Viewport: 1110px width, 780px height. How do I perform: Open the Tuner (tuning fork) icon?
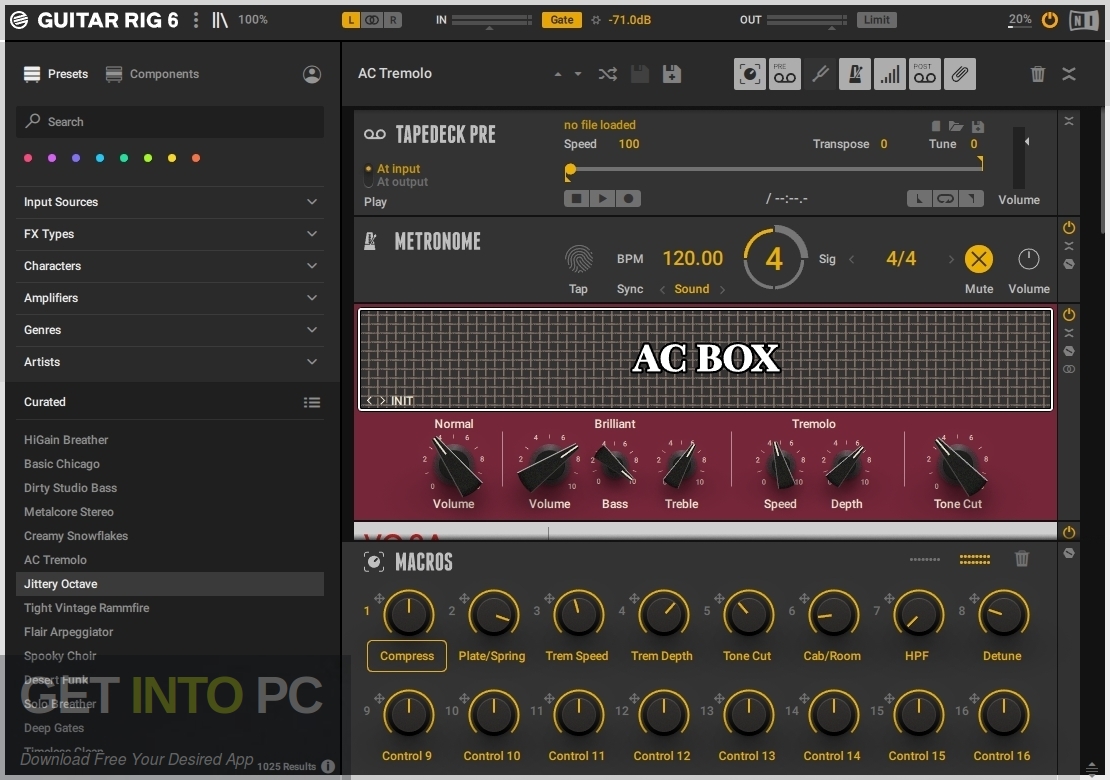coord(820,73)
